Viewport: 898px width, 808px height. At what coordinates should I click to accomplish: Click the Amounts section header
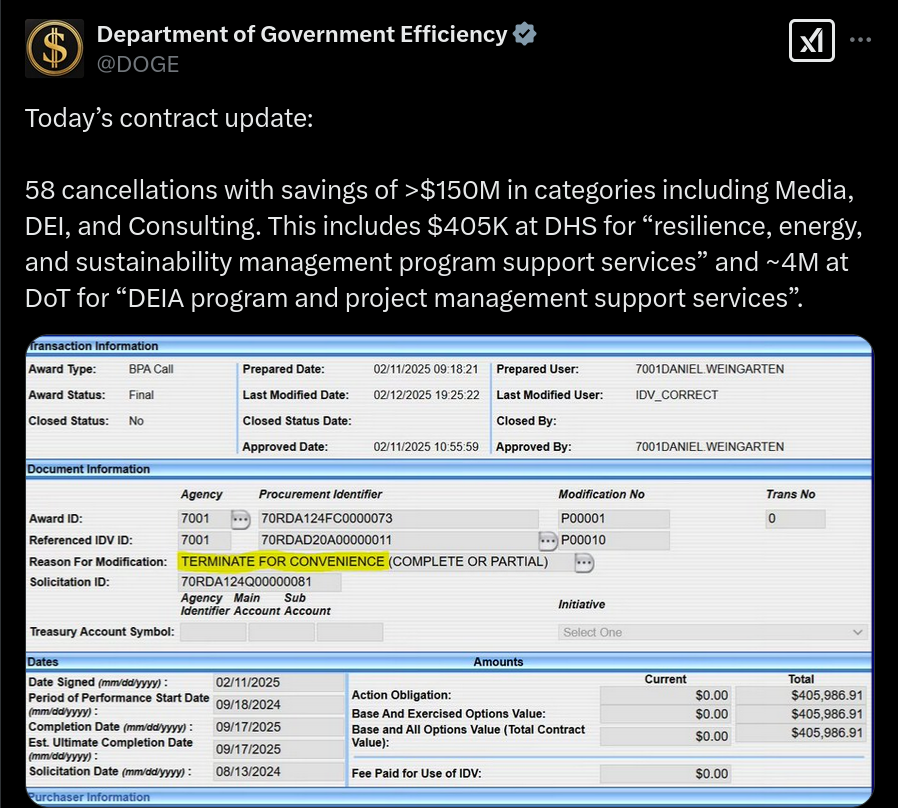[x=498, y=661]
